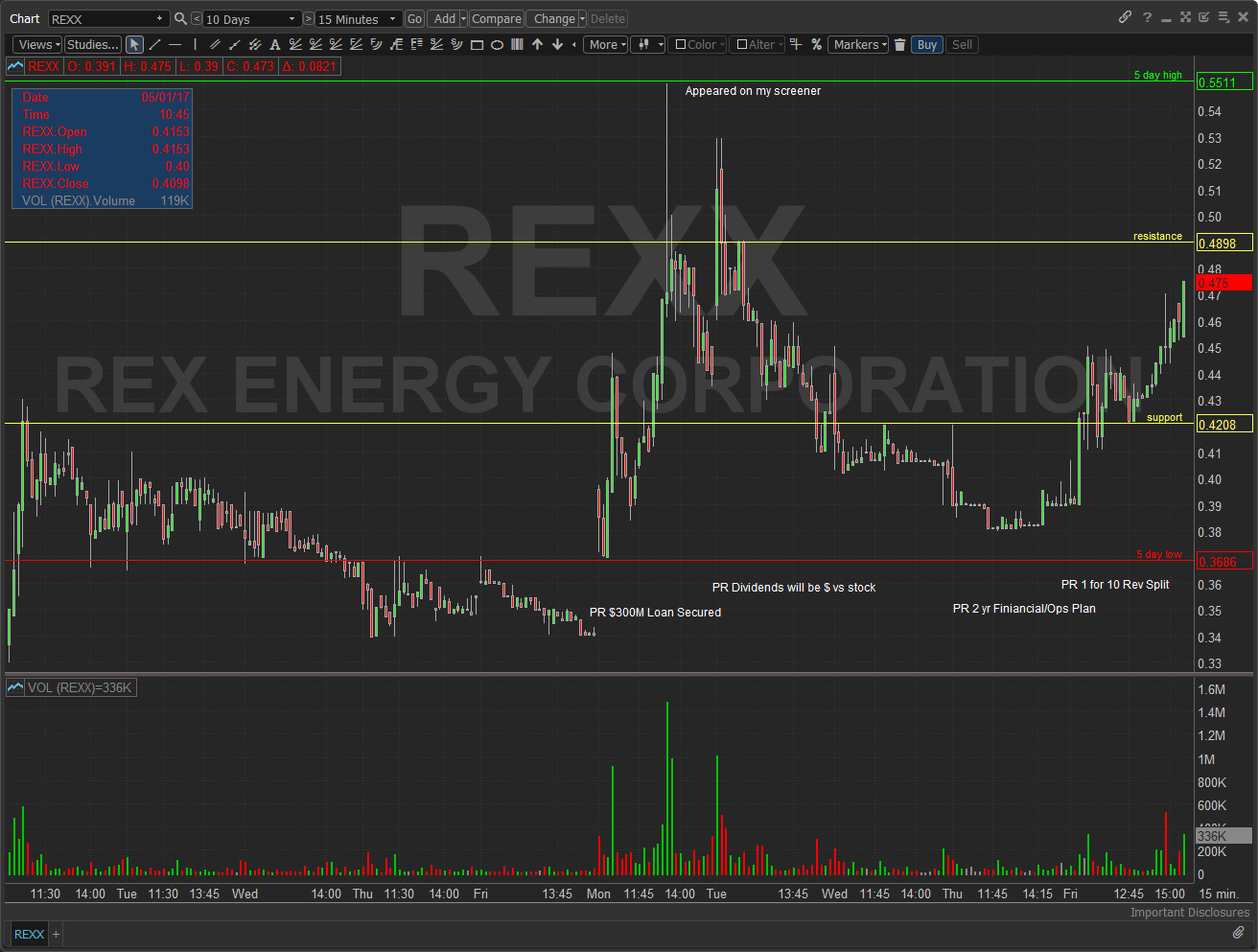Open the Studies... dialog
This screenshot has height=952, width=1258.
click(x=93, y=44)
